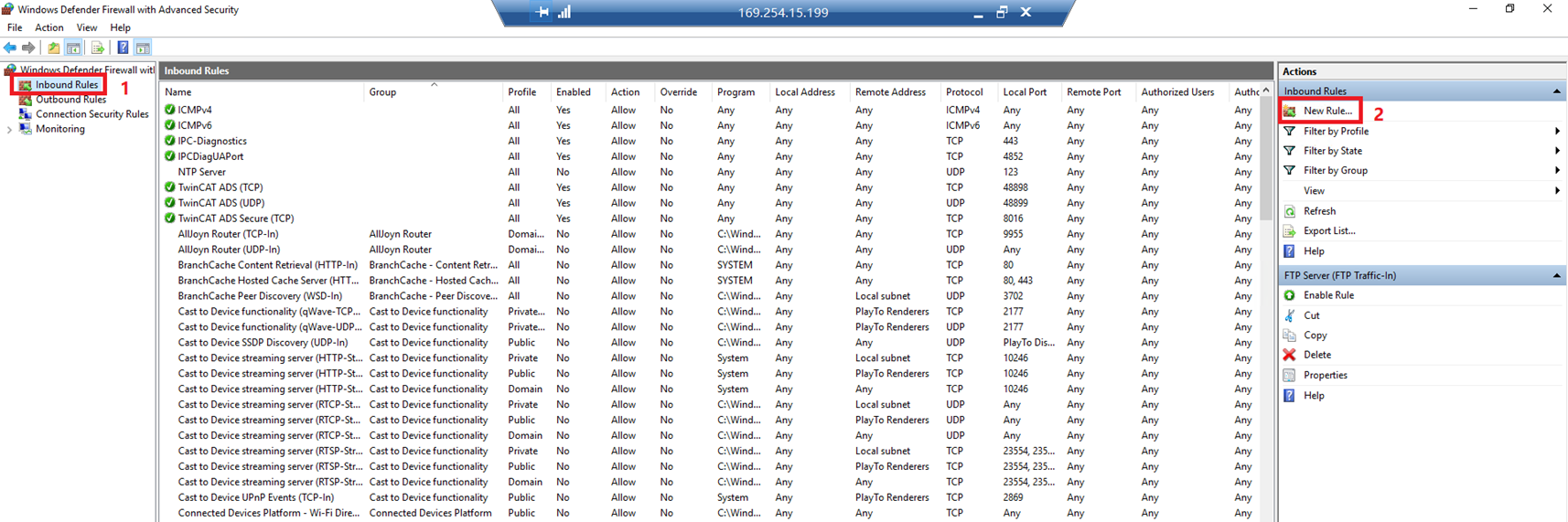Screen dimensions: 1568x522
Task: Click check icon of TwinCAT ADS Secure (TCP)
Action: click(169, 218)
